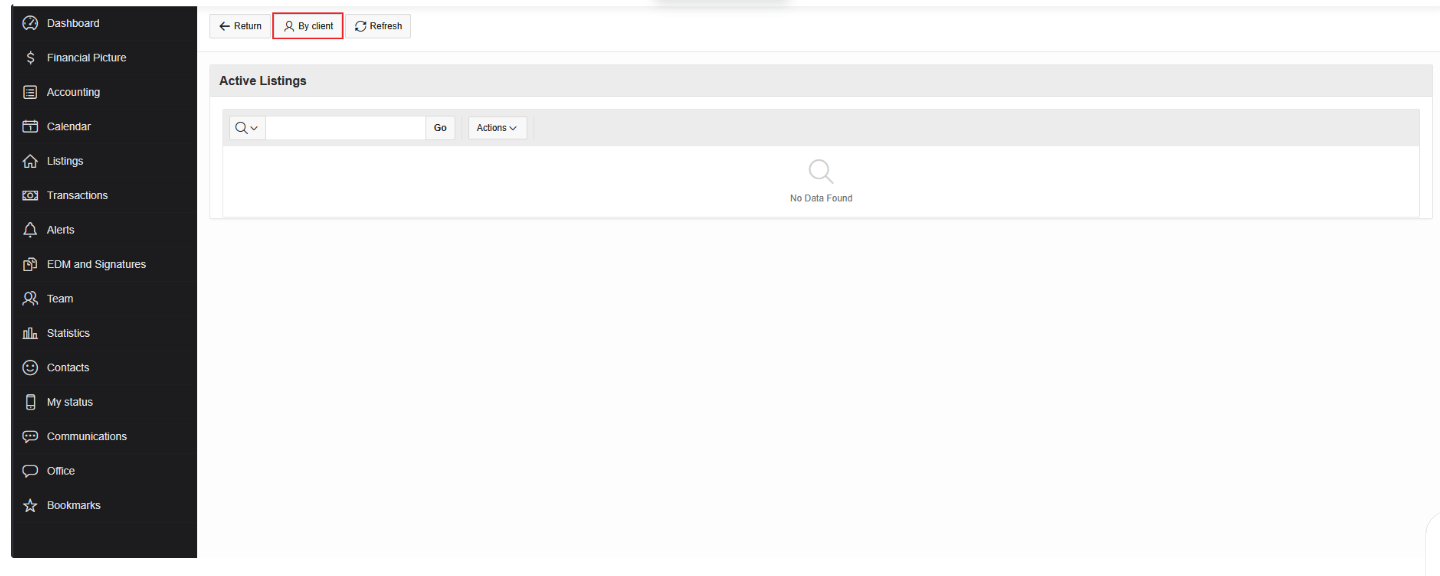
Task: Open EDM and Signatures menu item
Action: 96,264
